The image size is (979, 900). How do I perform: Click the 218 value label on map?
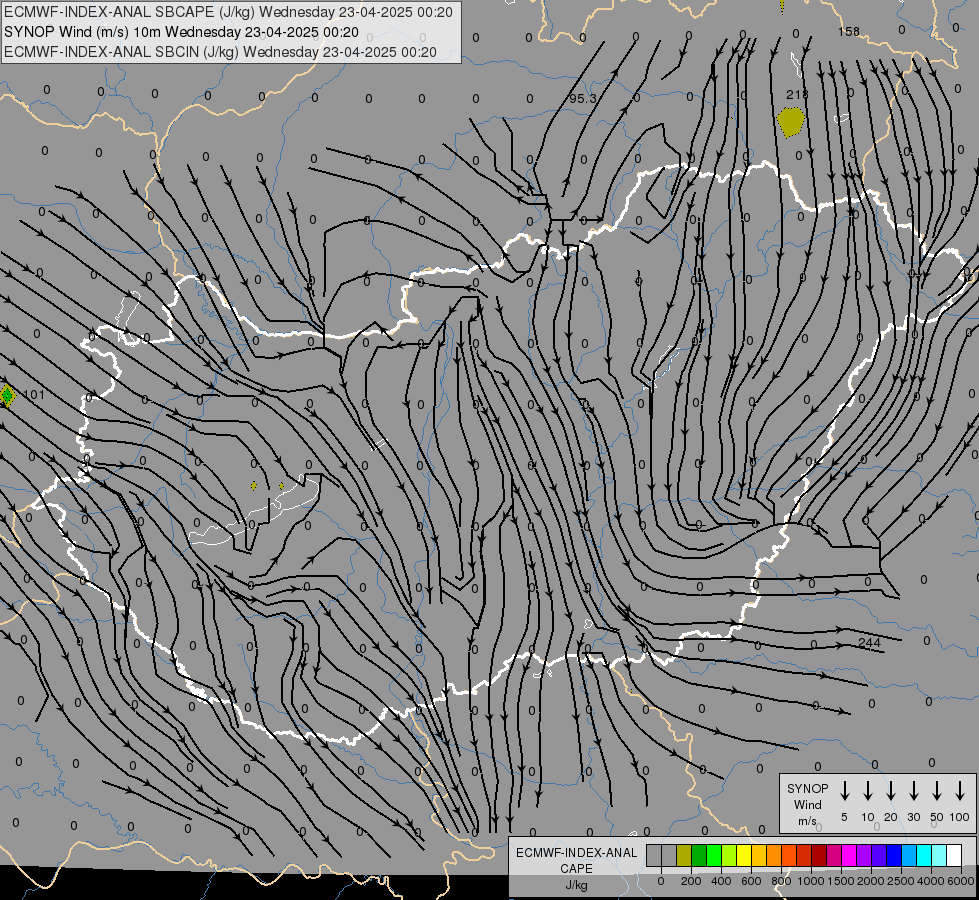[x=797, y=94]
